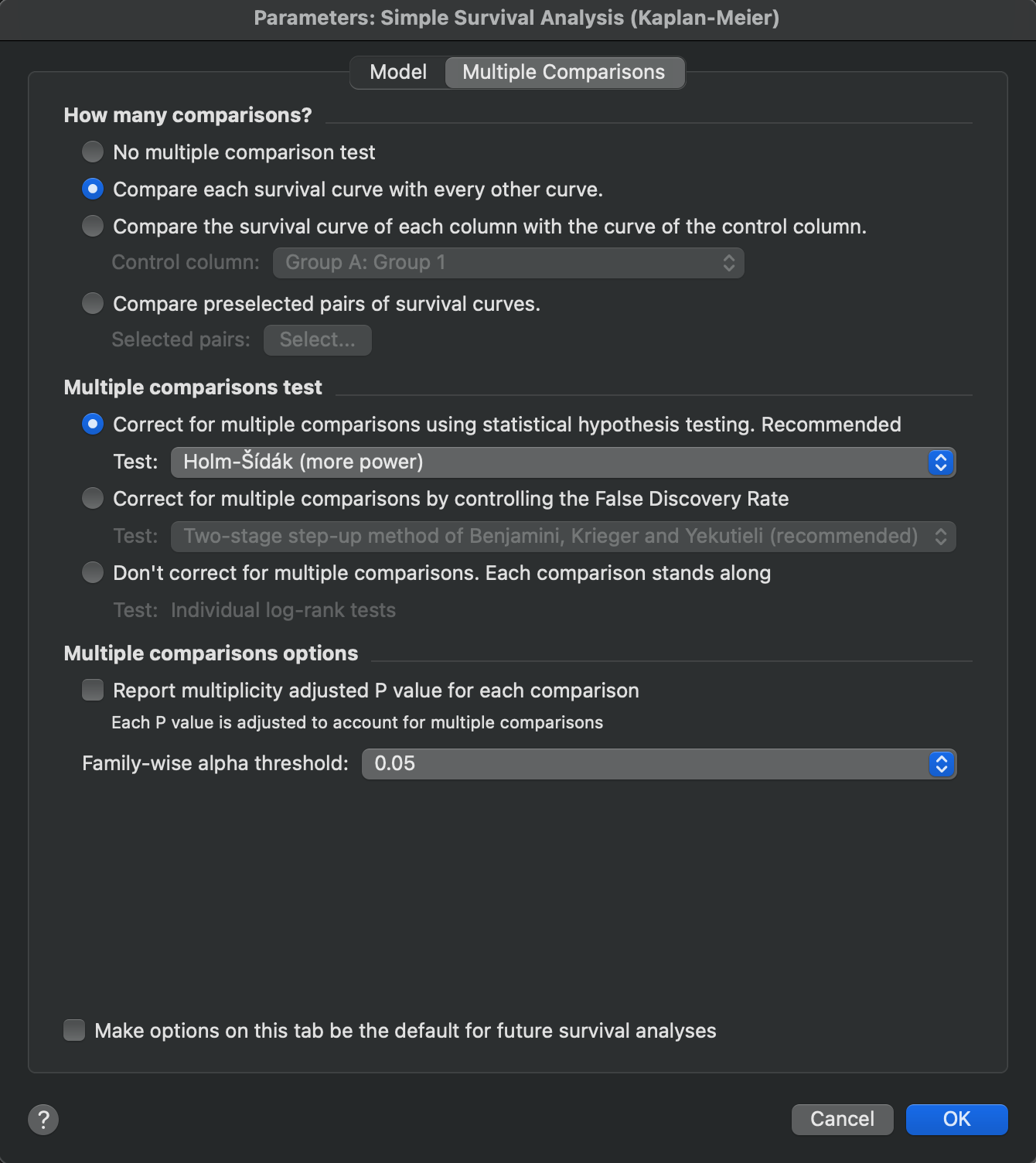Switch to the Model tab
Viewport: 1036px width, 1163px height.
point(398,72)
